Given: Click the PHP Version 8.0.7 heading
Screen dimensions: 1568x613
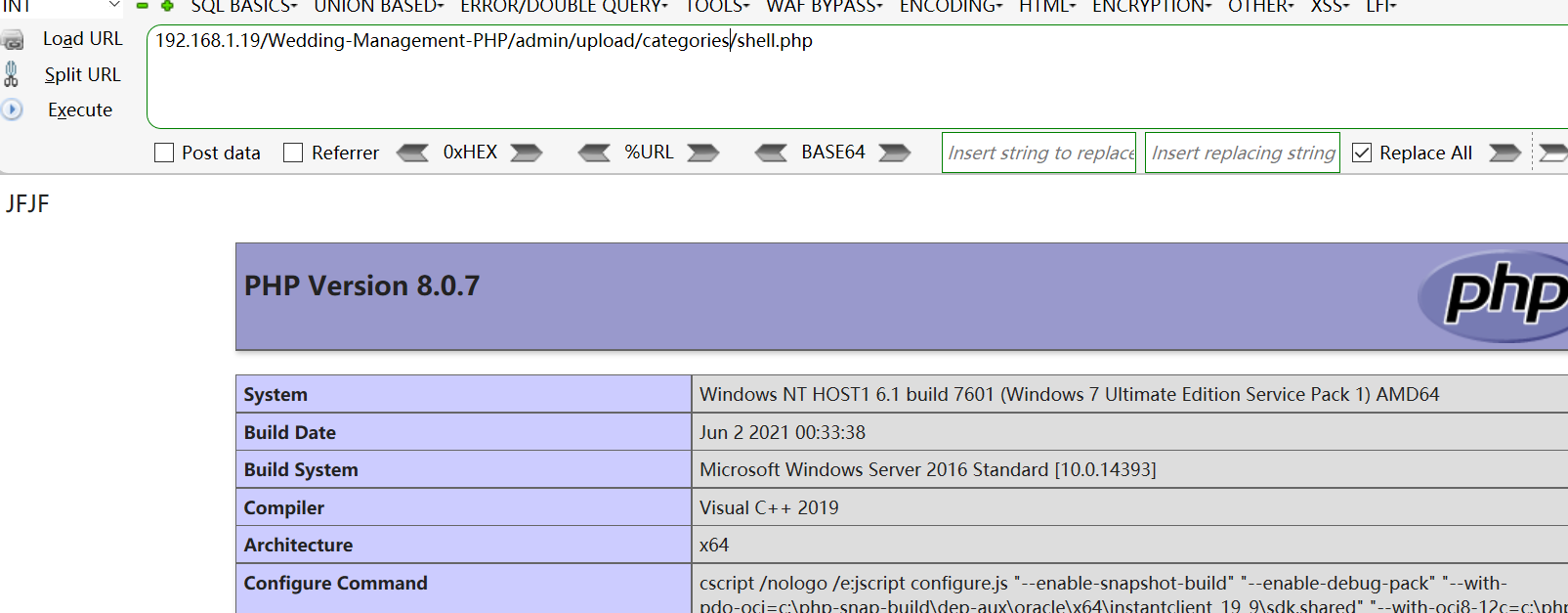Looking at the screenshot, I should click(361, 285).
